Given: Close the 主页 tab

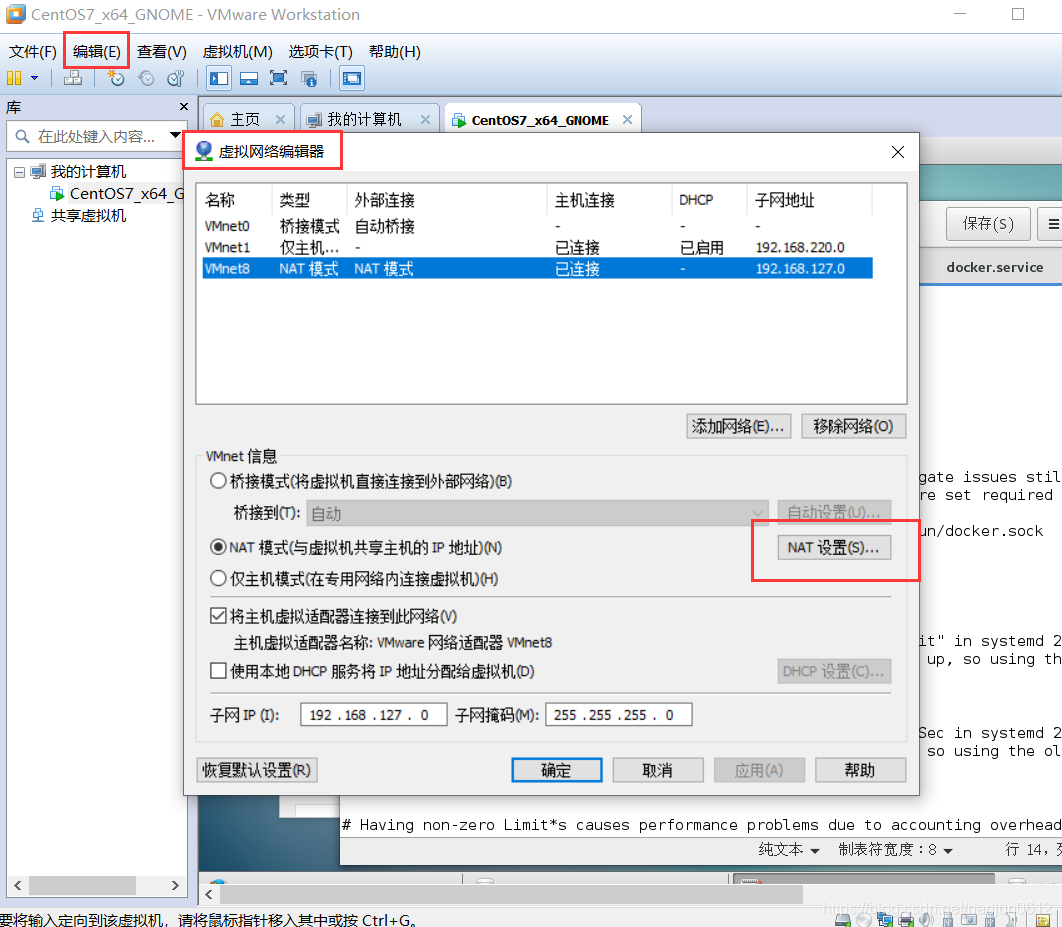Looking at the screenshot, I should point(280,120).
